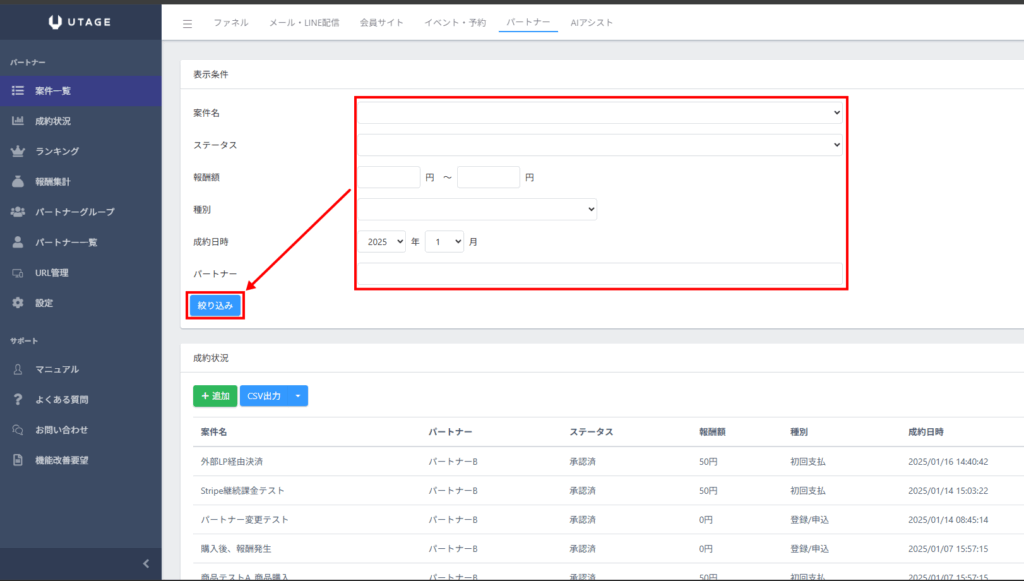Switch to the ファネル tab
Screen dimensions: 1024x581
pyautogui.click(x=231, y=22)
